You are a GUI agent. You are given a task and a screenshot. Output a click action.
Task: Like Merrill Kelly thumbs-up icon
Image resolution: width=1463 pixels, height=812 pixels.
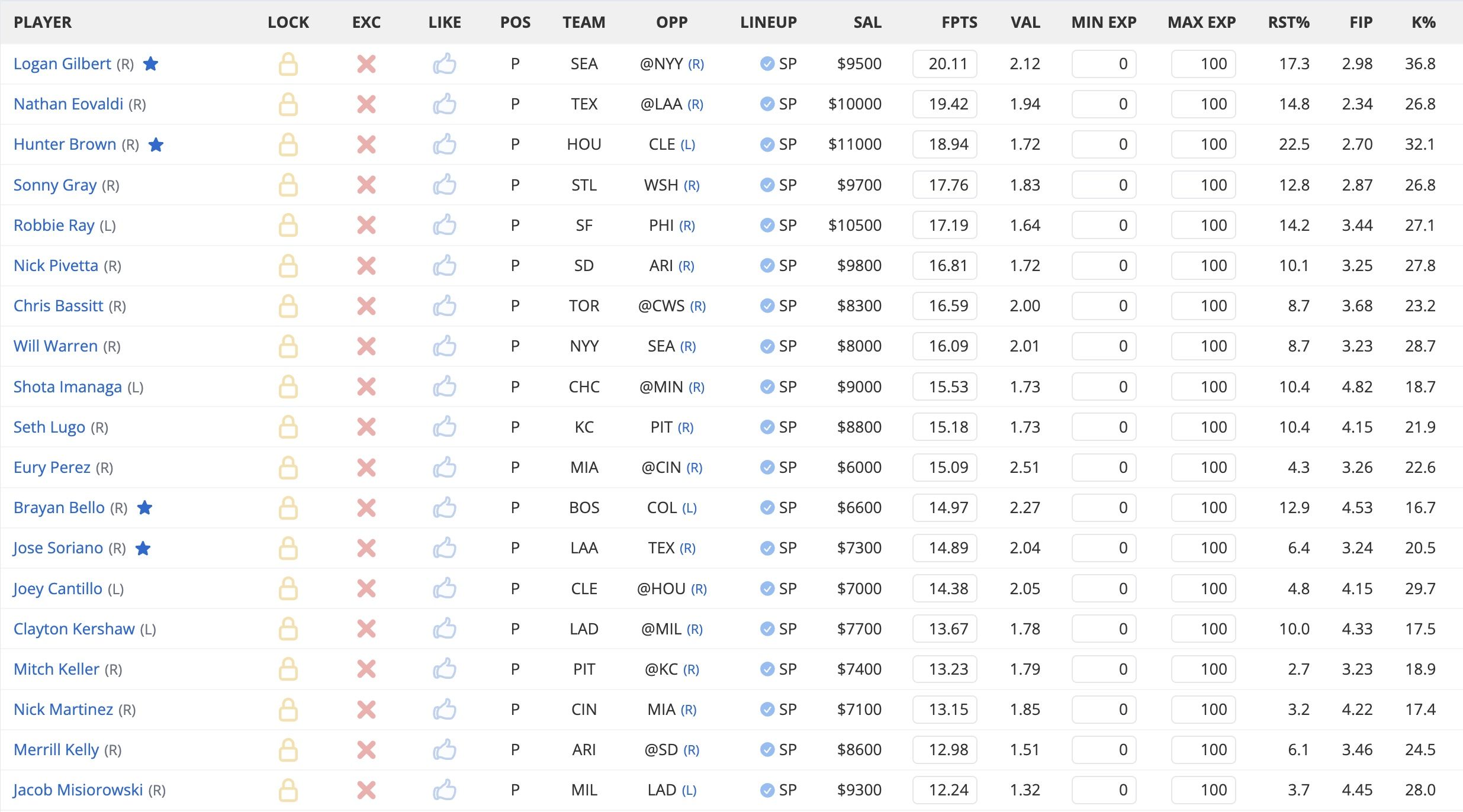(445, 750)
